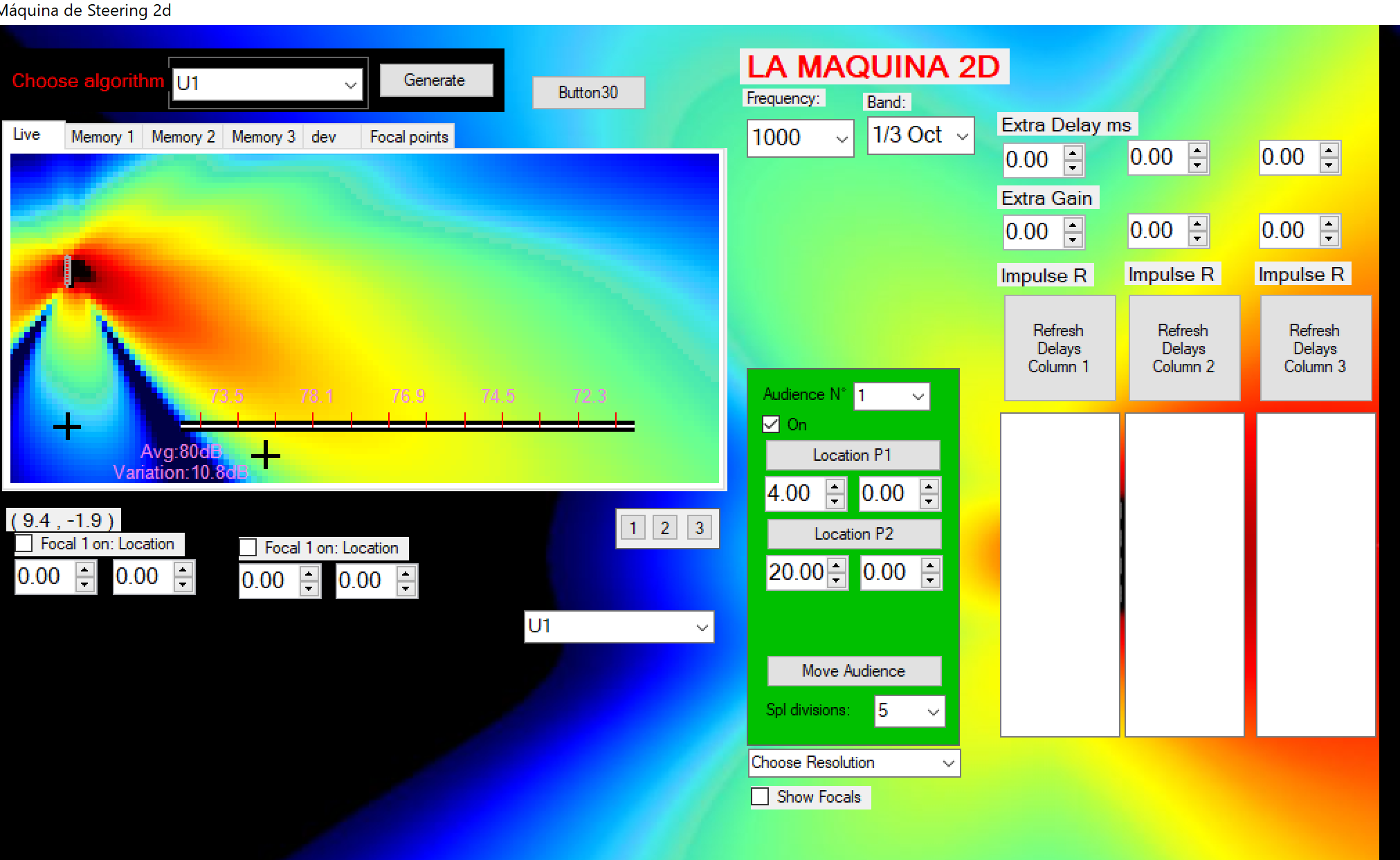1400x860 pixels.
Task: Click the speaker array marker on plot
Action: tap(69, 271)
